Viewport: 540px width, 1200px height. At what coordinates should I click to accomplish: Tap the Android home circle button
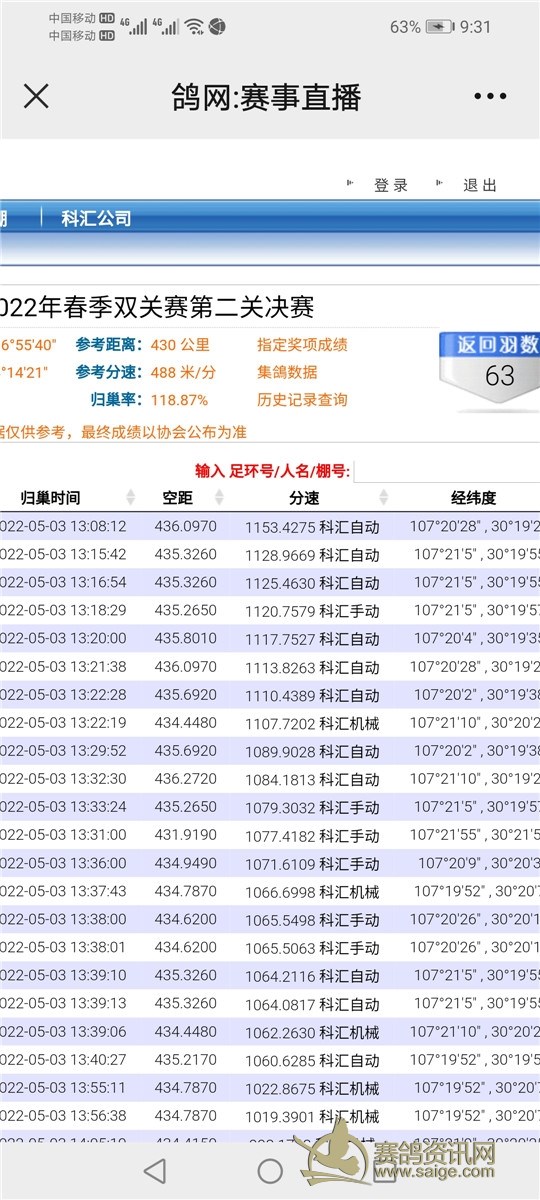point(270,1170)
